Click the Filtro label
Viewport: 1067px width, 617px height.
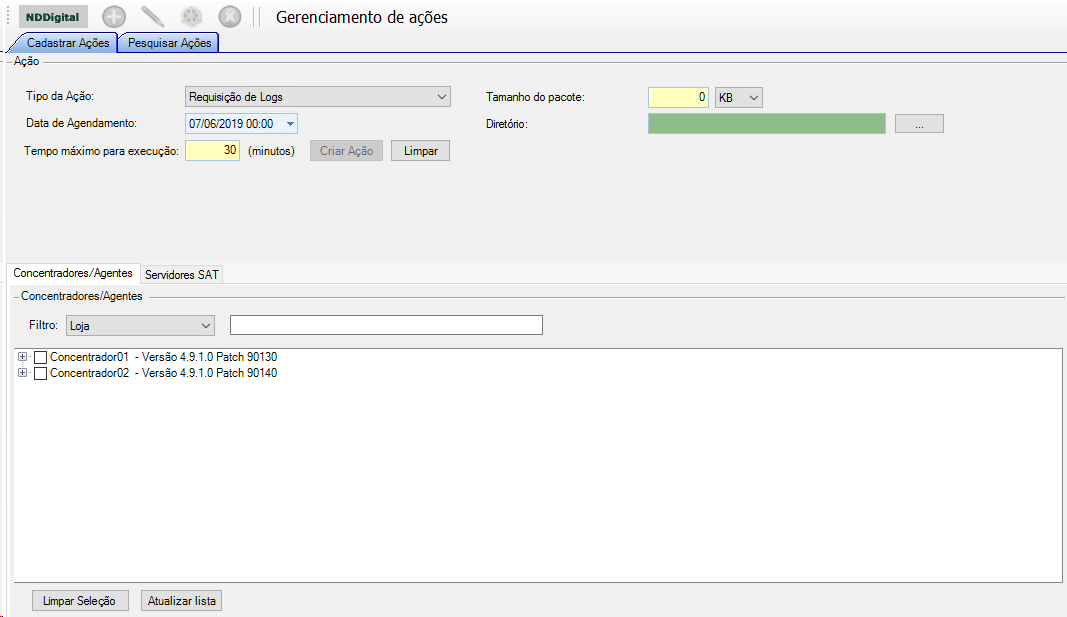point(44,325)
